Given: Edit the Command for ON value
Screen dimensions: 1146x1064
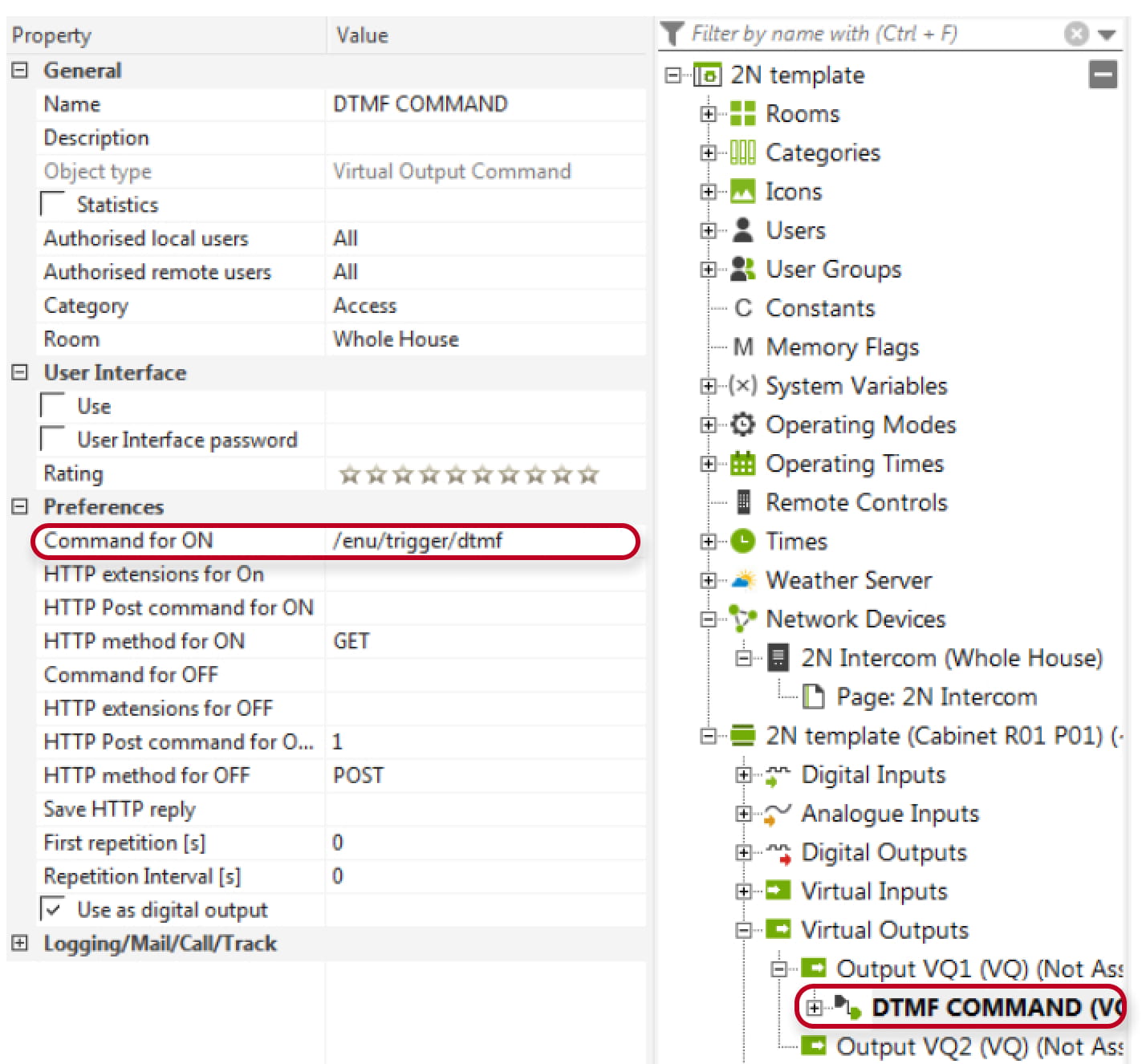Looking at the screenshot, I should coord(485,541).
